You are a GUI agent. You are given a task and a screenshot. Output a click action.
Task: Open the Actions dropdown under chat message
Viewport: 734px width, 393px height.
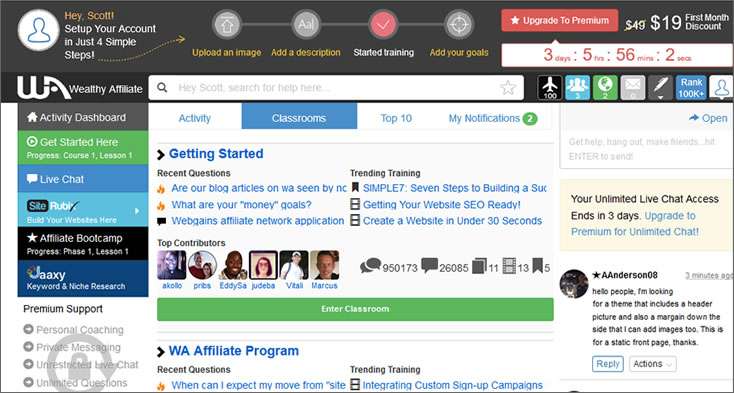tap(653, 364)
